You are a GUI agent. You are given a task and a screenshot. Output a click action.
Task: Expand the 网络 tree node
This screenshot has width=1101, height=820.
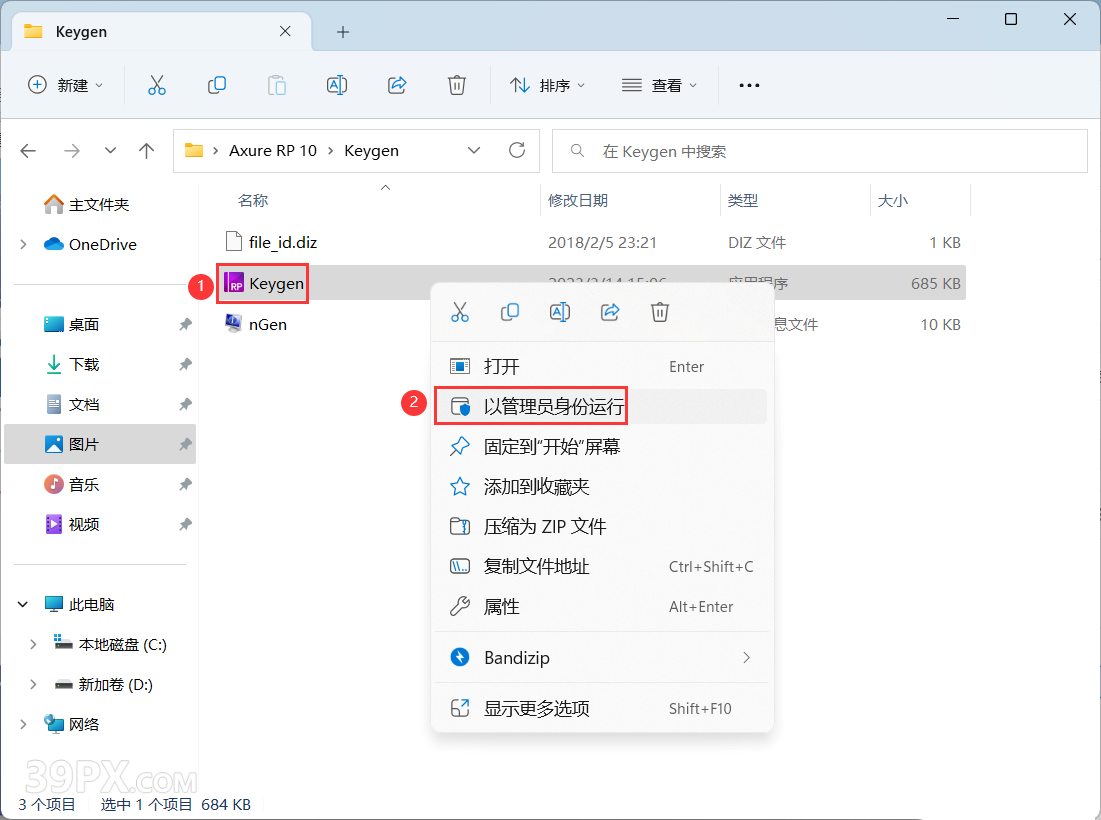[23, 725]
